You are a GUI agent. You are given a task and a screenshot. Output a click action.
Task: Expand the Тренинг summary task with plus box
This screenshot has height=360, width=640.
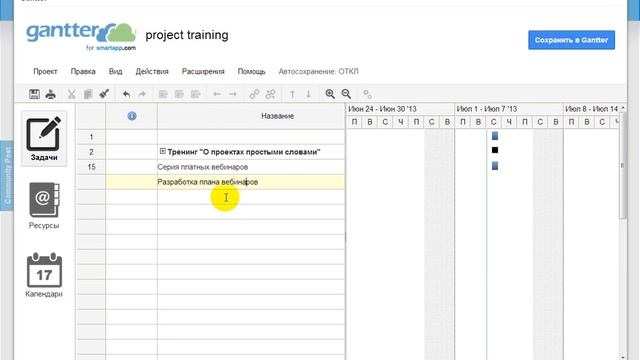pyautogui.click(x=162, y=151)
